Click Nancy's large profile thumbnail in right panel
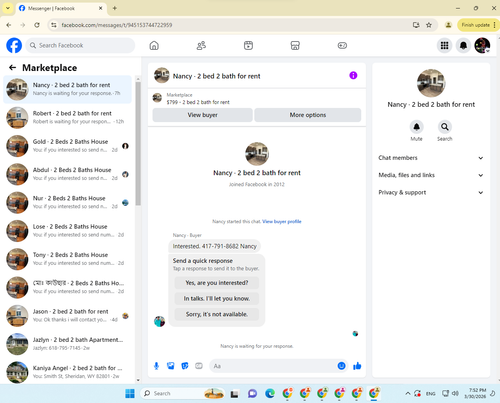 click(431, 83)
